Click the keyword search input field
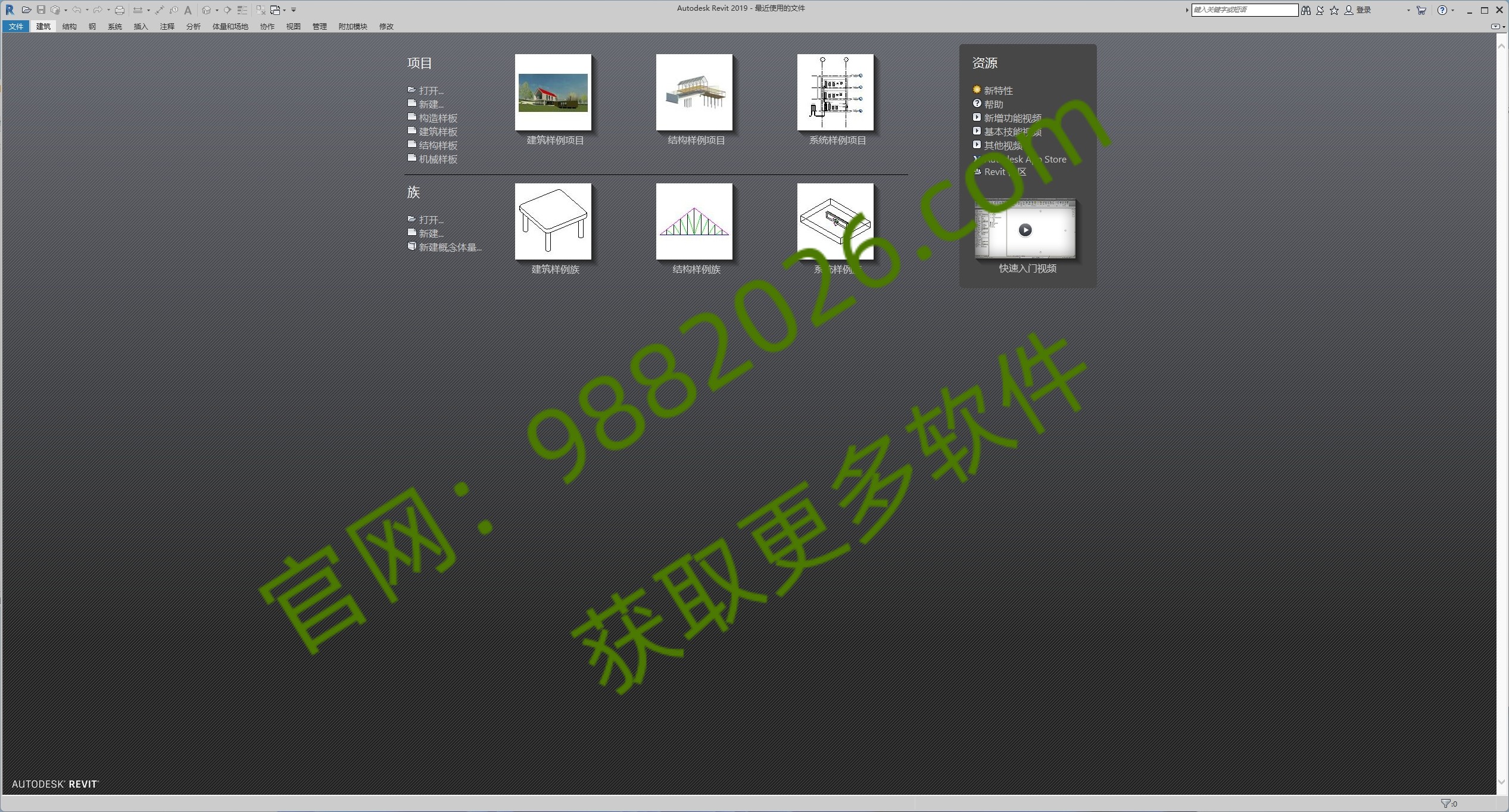 1245,10
